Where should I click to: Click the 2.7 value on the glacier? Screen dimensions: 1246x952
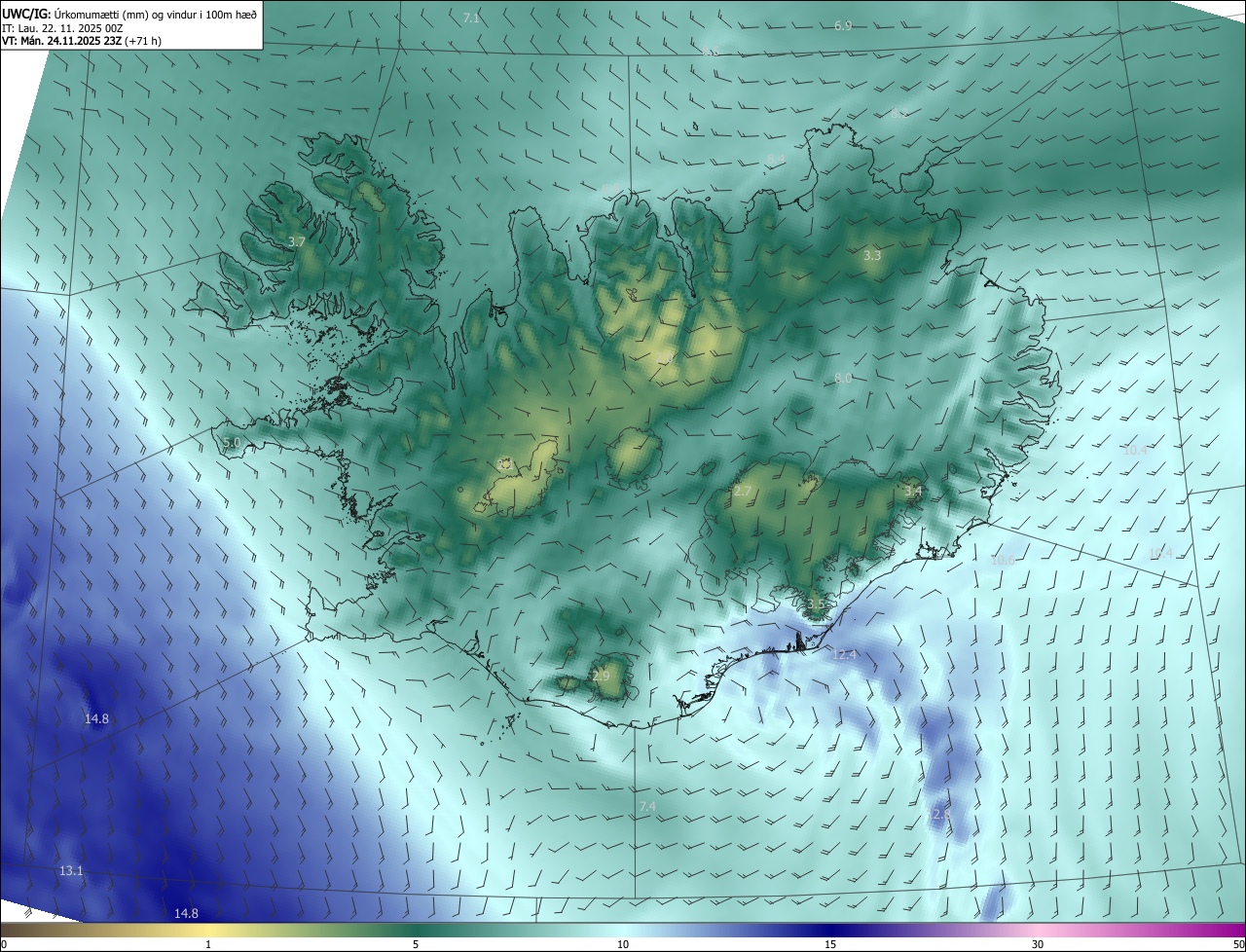pyautogui.click(x=743, y=492)
